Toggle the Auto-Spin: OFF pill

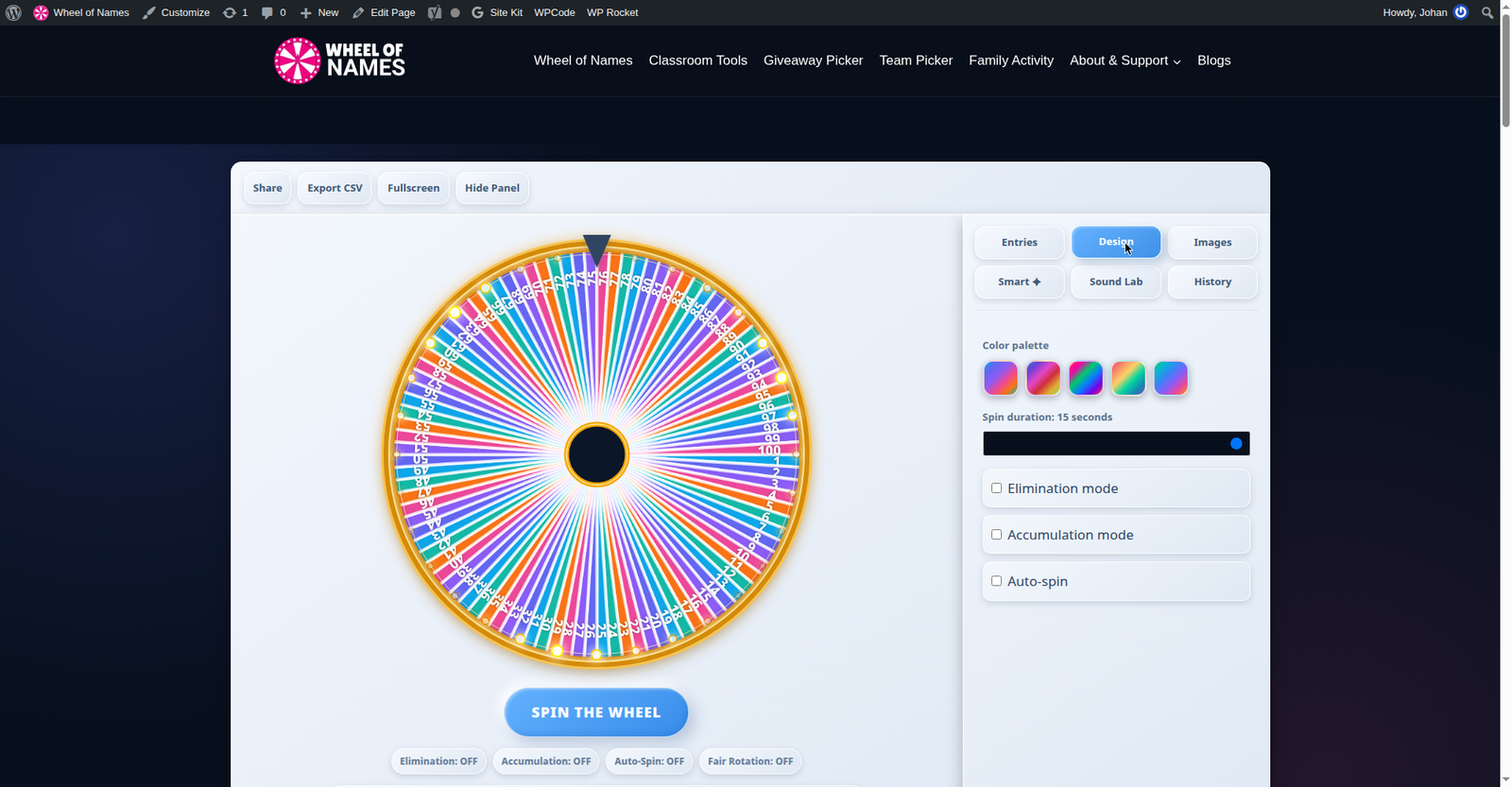click(x=649, y=761)
